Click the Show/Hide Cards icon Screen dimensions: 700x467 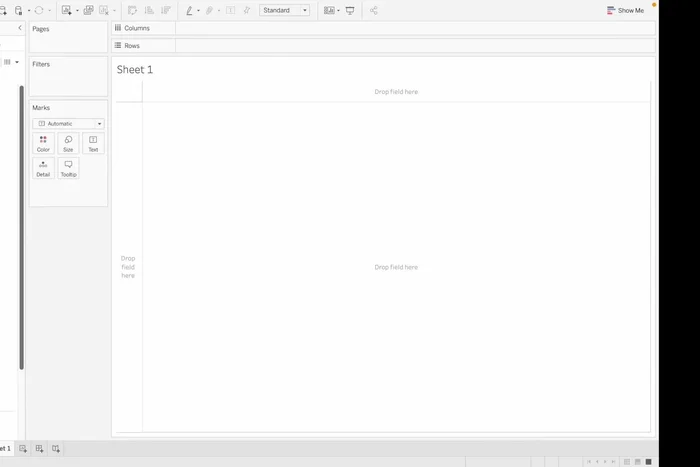pos(329,10)
